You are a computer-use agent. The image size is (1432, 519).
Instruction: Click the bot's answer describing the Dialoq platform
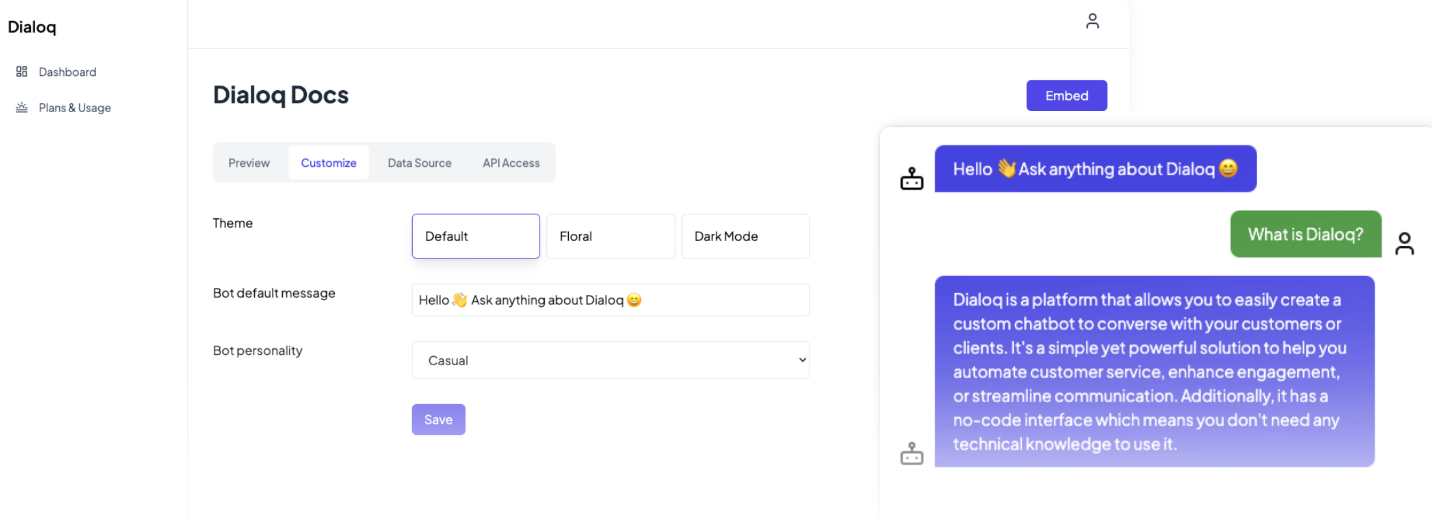(x=1155, y=372)
